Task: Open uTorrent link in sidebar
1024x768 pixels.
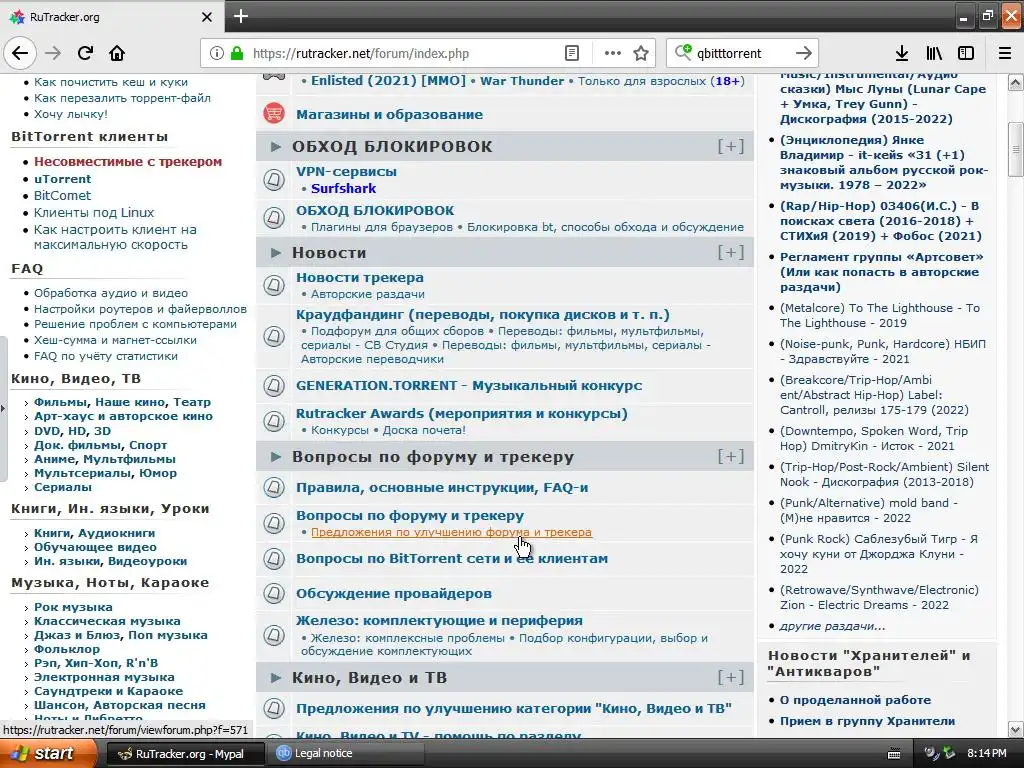Action: tap(63, 178)
